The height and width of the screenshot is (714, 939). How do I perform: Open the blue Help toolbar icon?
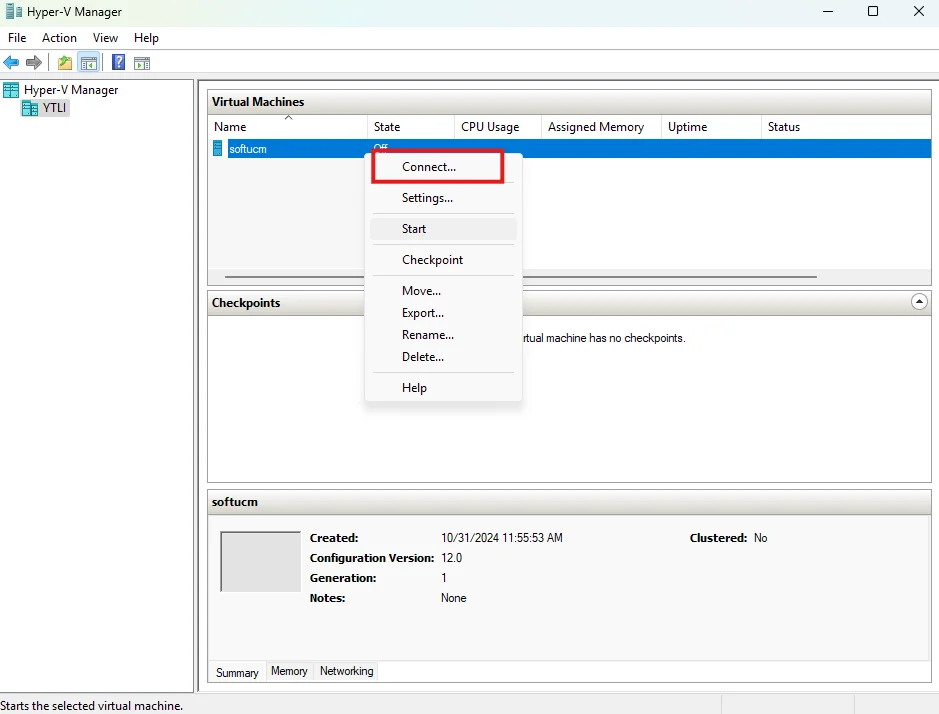[x=119, y=62]
